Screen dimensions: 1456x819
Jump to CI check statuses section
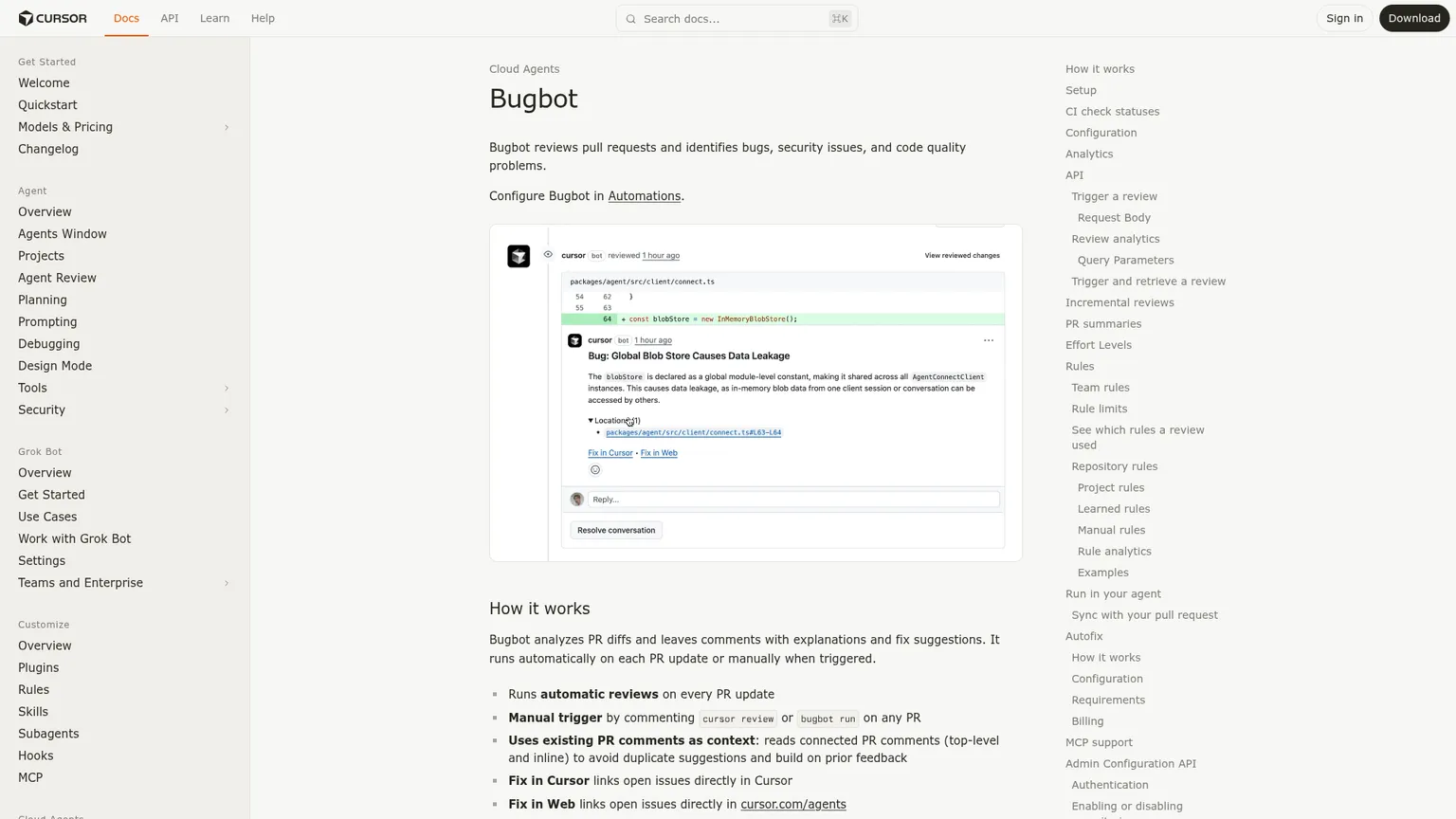[x=1112, y=112]
